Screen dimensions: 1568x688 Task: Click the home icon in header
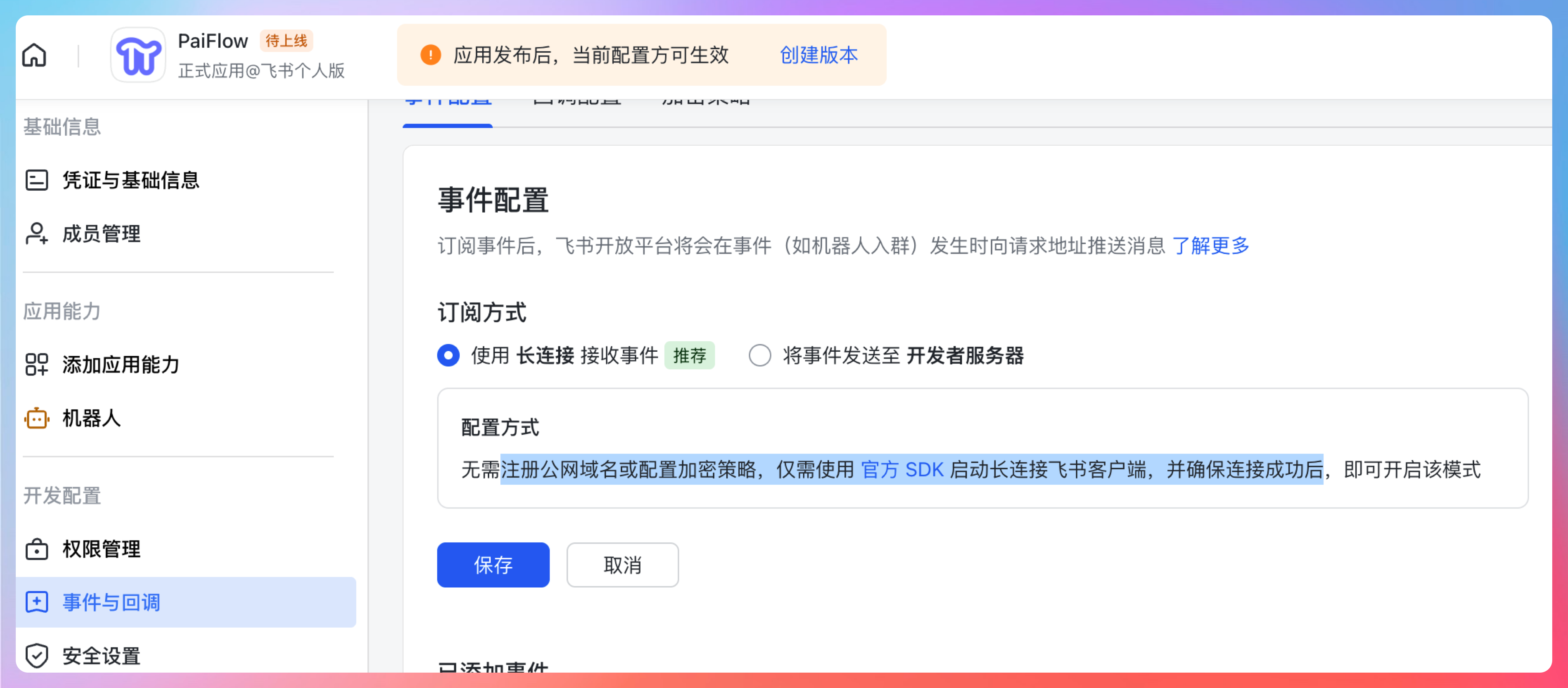(34, 55)
